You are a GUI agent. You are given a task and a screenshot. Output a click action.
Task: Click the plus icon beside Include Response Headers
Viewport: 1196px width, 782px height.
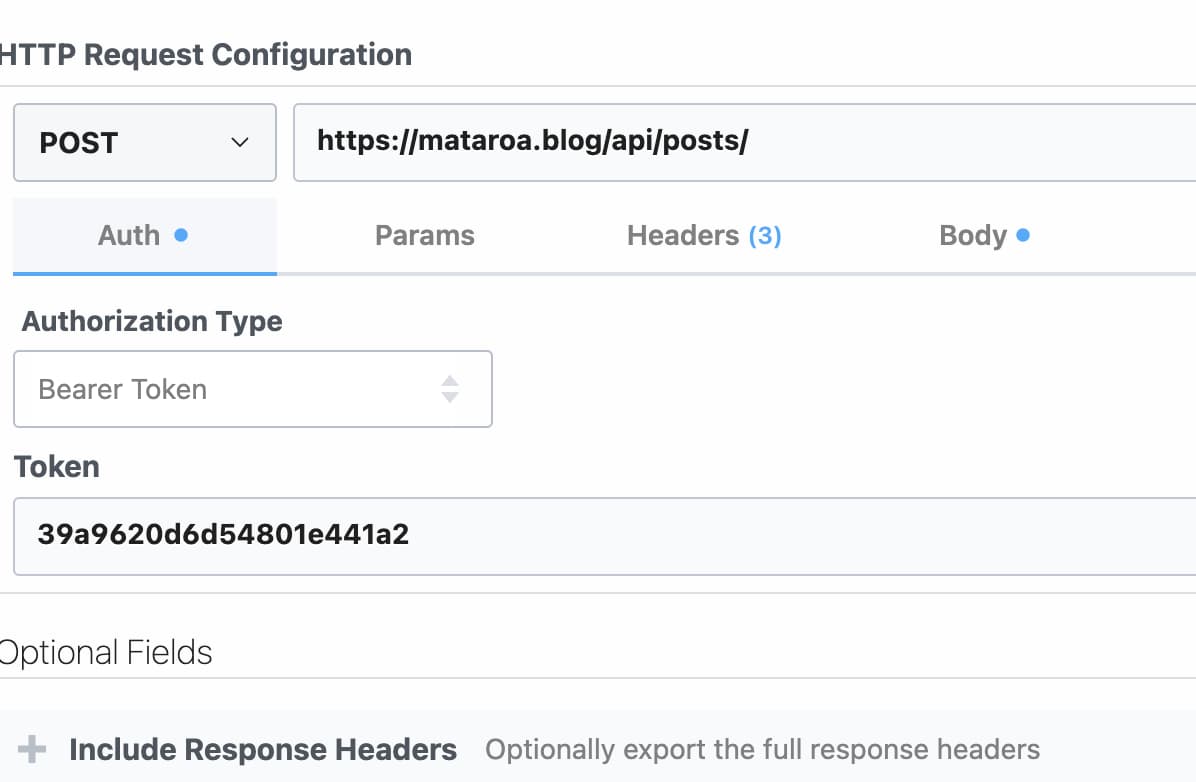(x=32, y=749)
